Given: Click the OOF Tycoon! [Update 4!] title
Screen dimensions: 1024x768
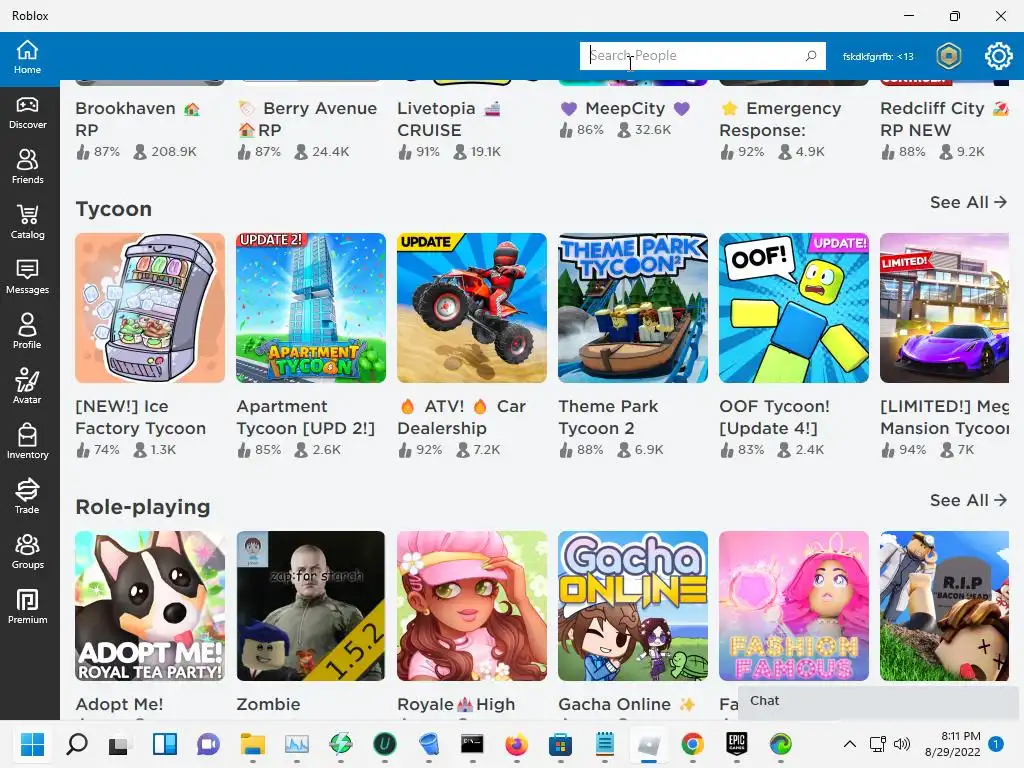Looking at the screenshot, I should [775, 417].
